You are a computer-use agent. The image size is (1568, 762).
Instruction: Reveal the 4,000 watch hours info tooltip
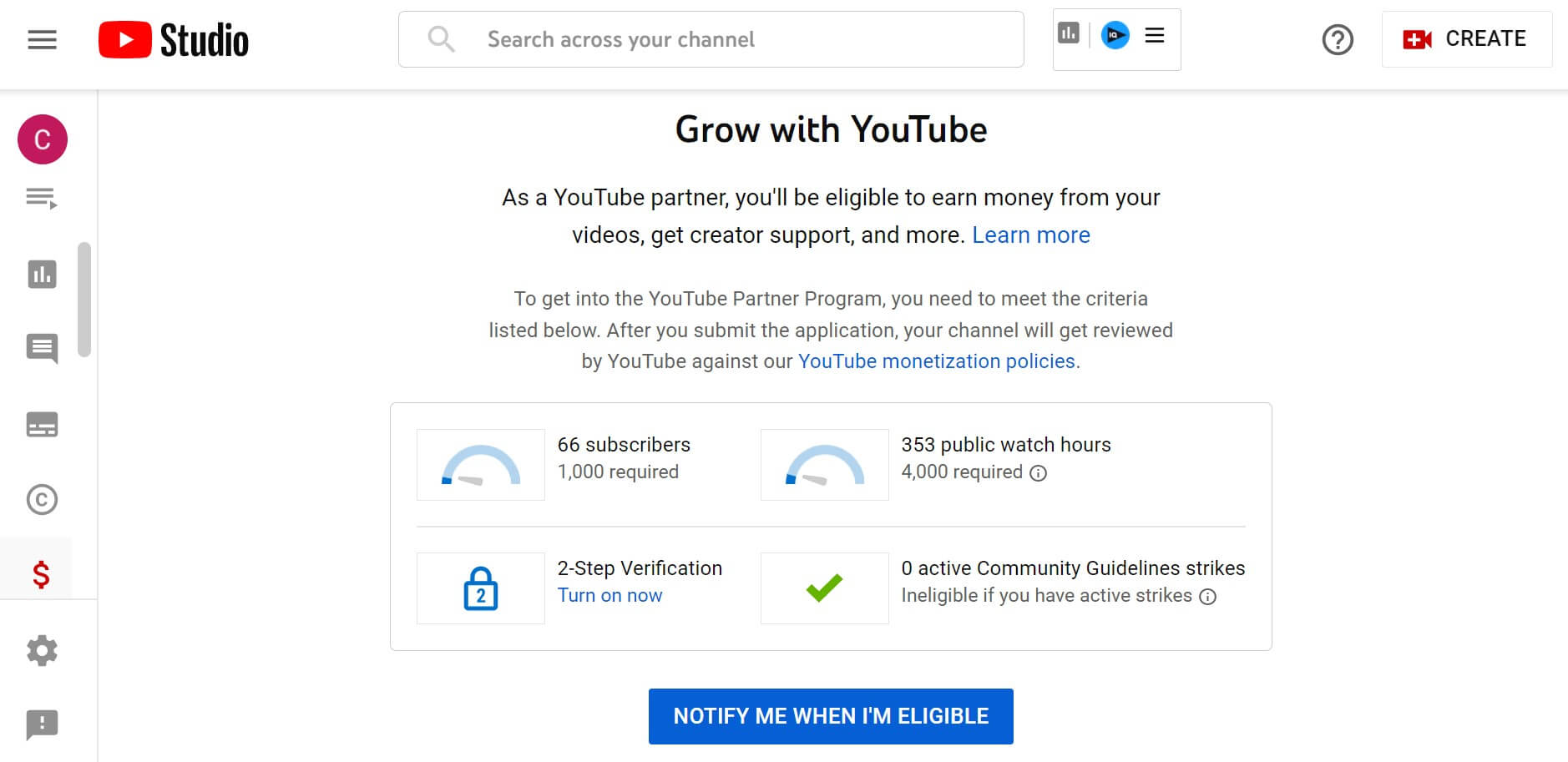pyautogui.click(x=1038, y=473)
